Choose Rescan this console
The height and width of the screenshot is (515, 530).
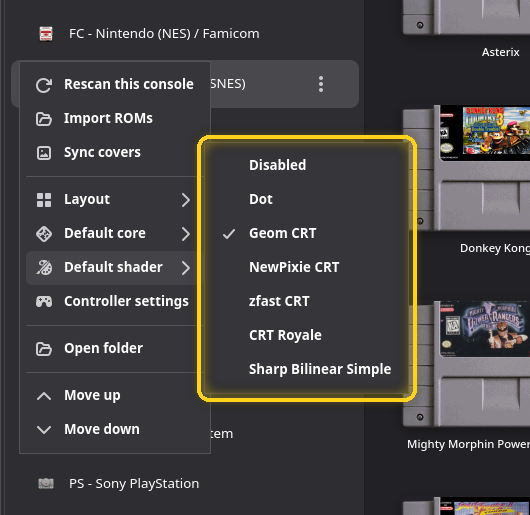(x=115, y=84)
